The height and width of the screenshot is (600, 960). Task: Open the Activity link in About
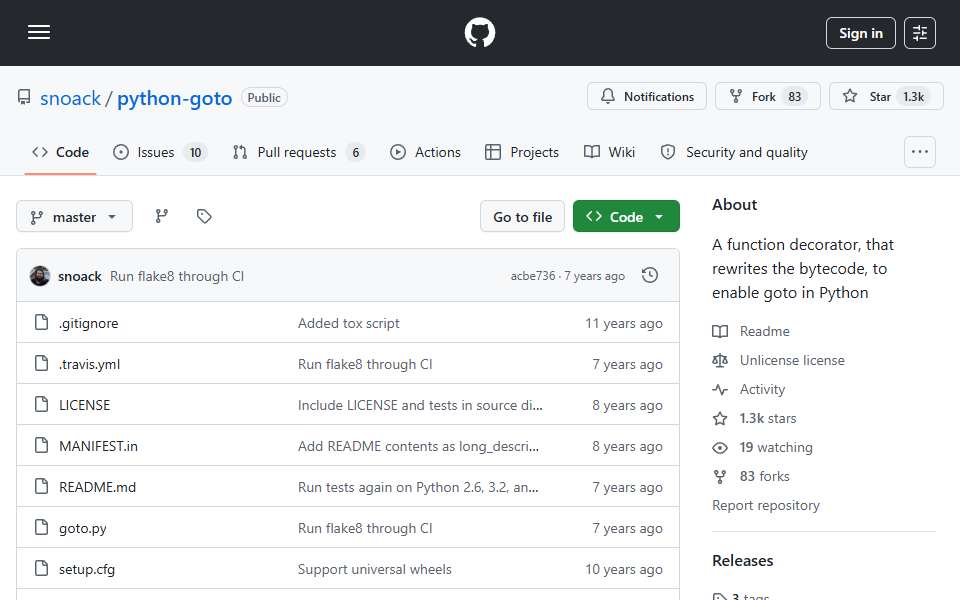pos(762,389)
